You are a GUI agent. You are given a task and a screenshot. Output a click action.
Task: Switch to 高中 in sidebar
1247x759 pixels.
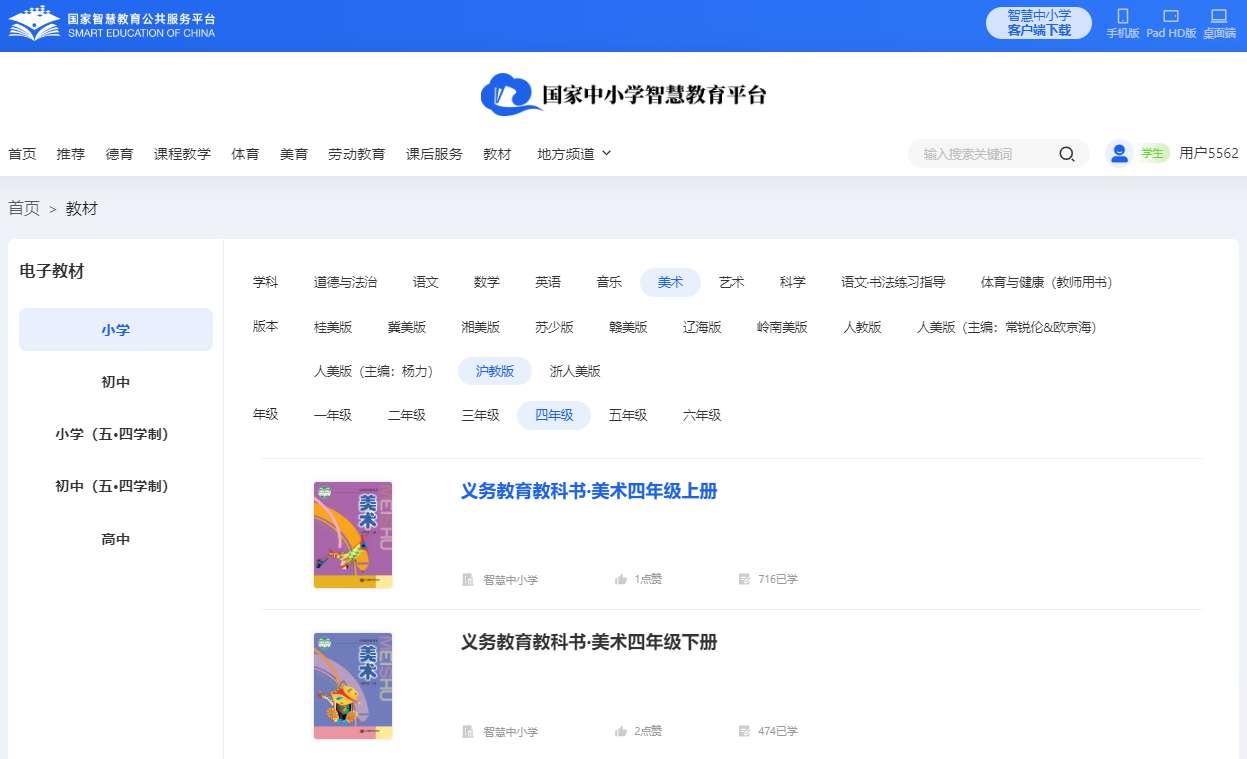(x=116, y=539)
